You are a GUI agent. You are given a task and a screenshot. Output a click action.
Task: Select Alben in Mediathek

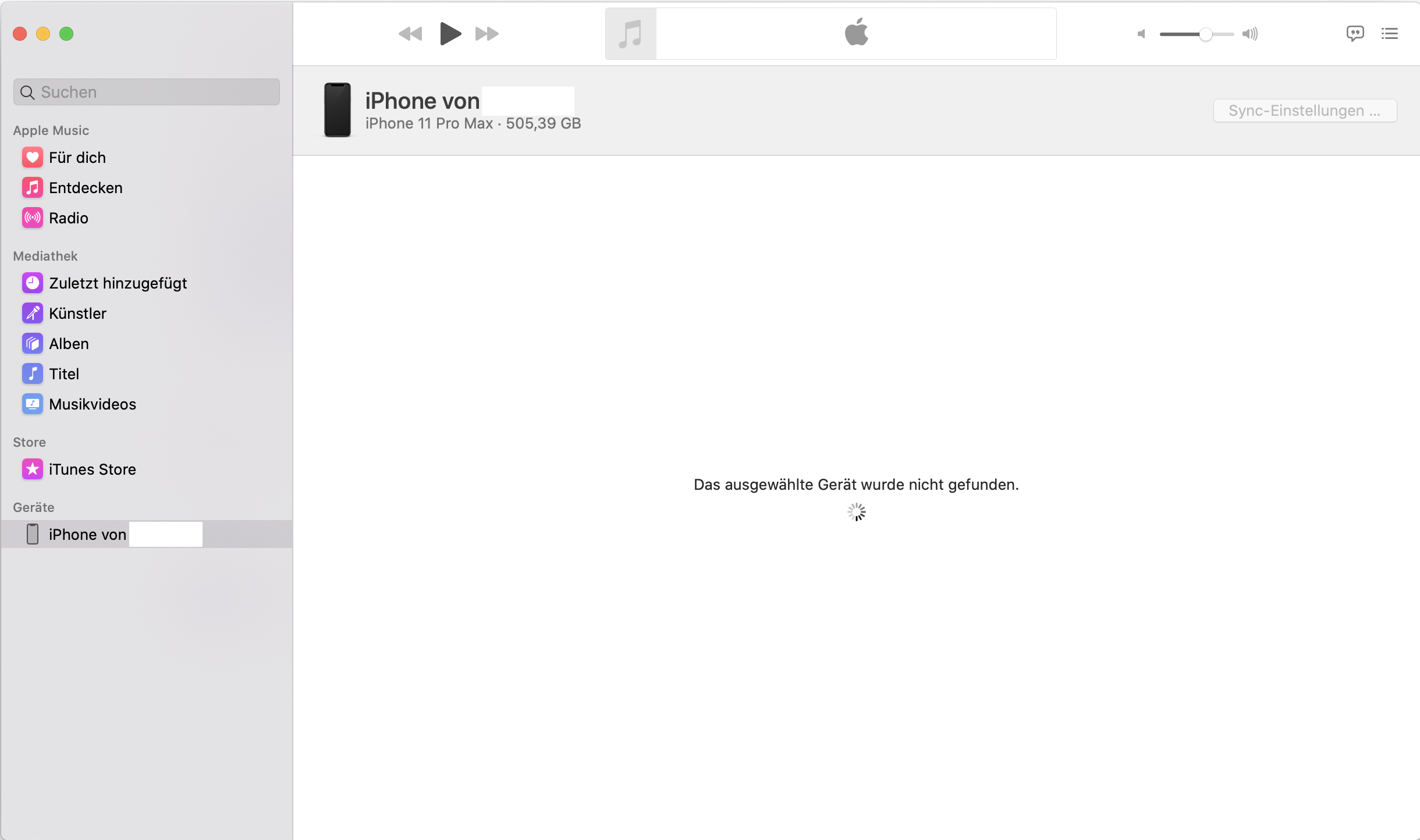pyautogui.click(x=69, y=344)
